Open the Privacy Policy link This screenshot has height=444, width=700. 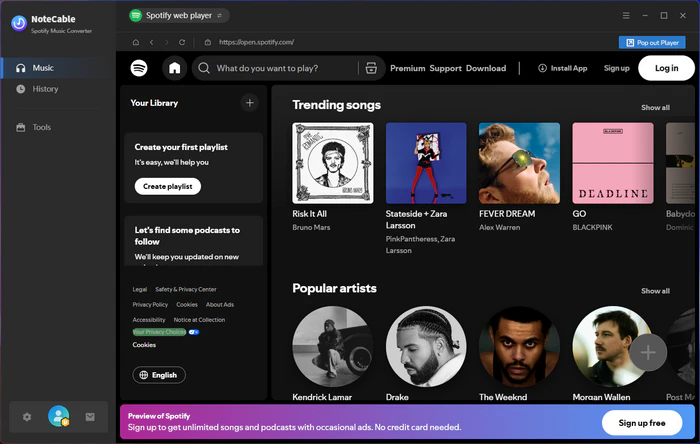(x=150, y=305)
